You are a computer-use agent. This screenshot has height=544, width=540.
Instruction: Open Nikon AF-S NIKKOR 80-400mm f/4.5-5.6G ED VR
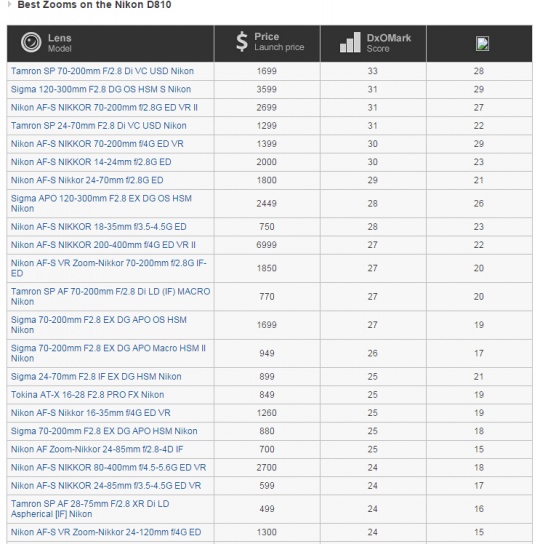click(109, 468)
